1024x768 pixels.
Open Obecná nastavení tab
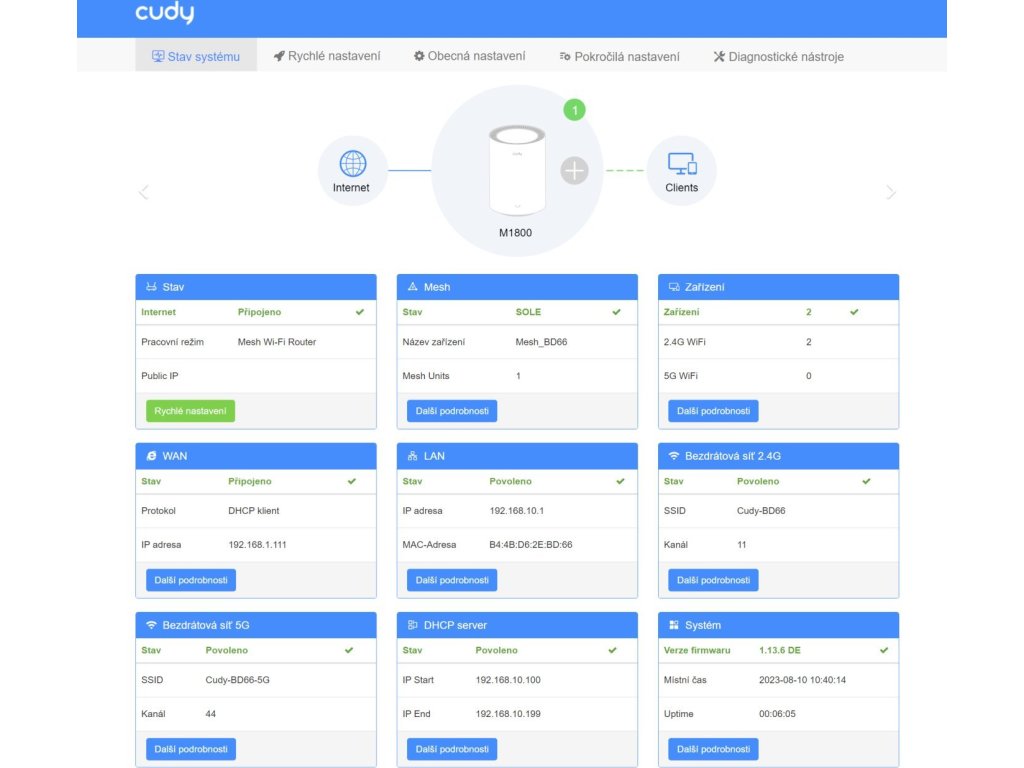(x=470, y=56)
